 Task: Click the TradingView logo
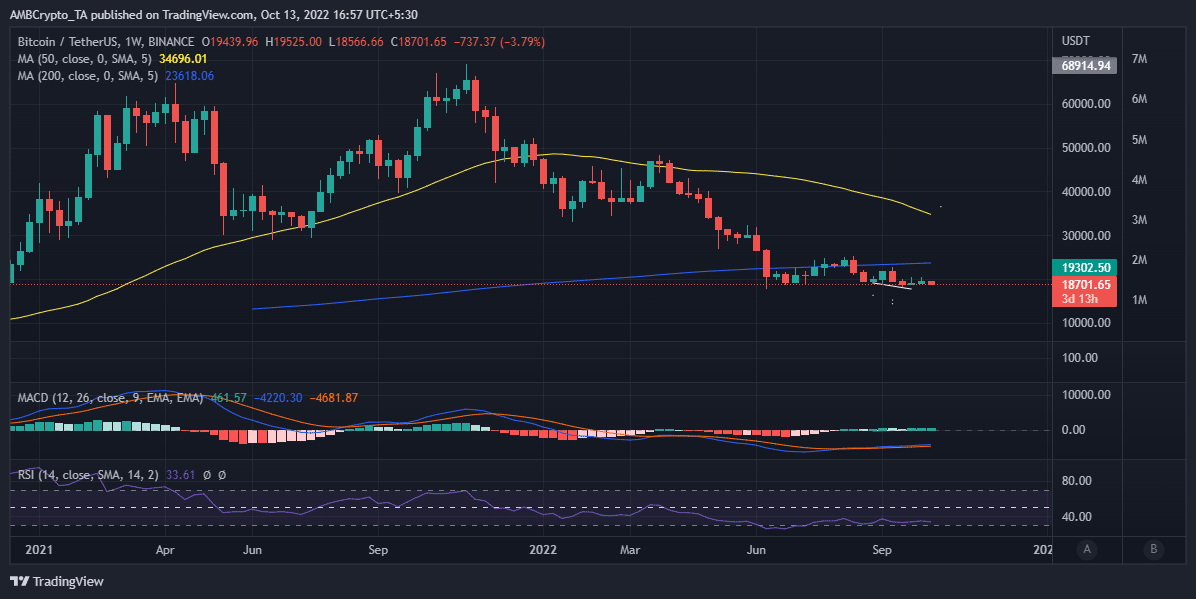57,581
